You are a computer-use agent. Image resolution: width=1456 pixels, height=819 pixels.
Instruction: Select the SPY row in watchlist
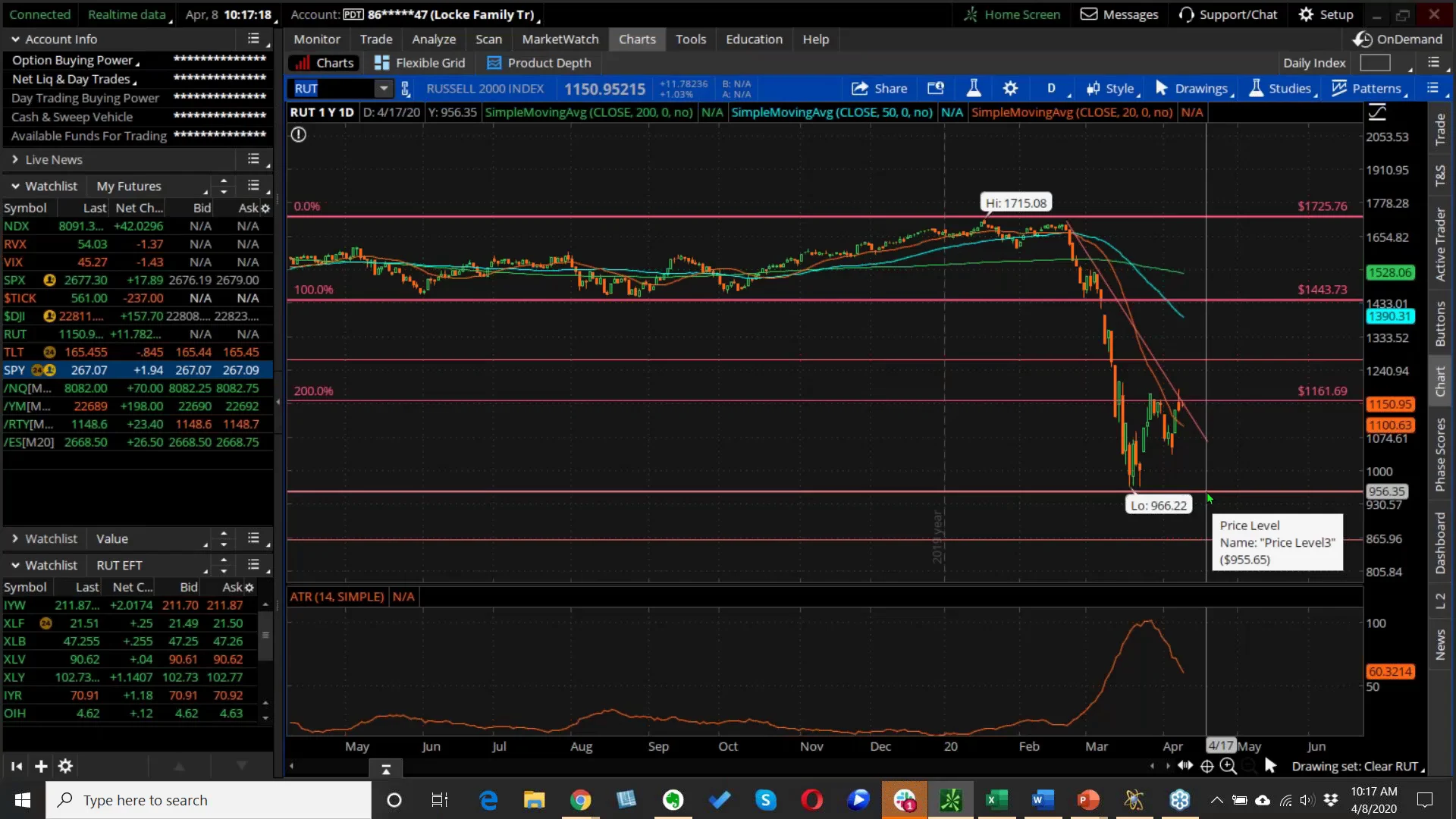pos(136,370)
